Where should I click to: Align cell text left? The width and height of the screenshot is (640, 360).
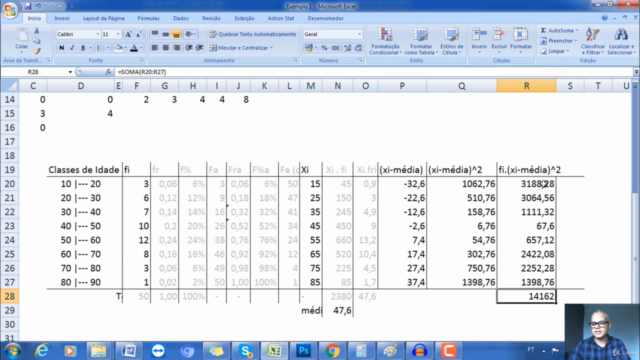[x=155, y=48]
